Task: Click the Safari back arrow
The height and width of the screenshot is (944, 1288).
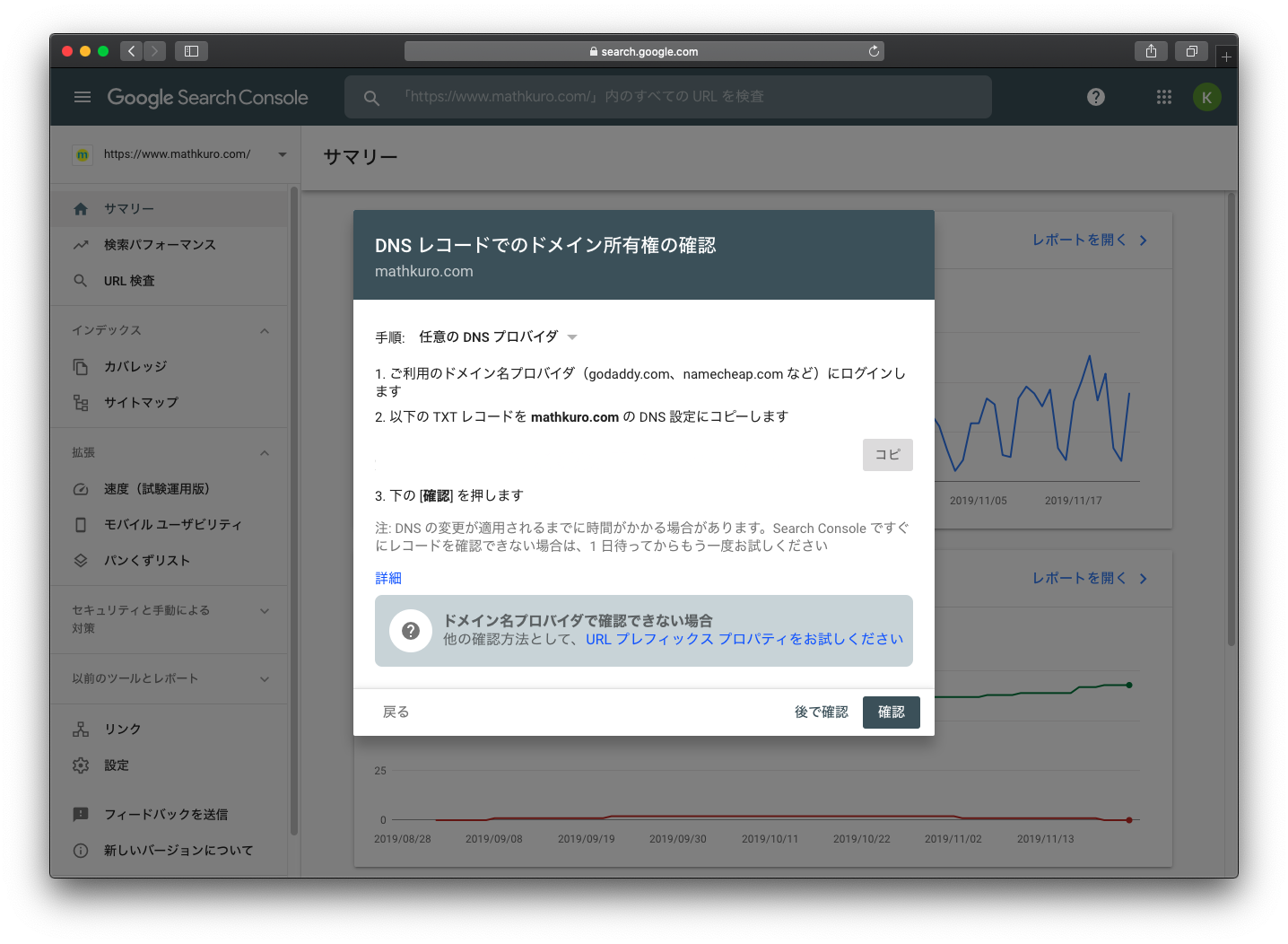Action: click(x=131, y=51)
